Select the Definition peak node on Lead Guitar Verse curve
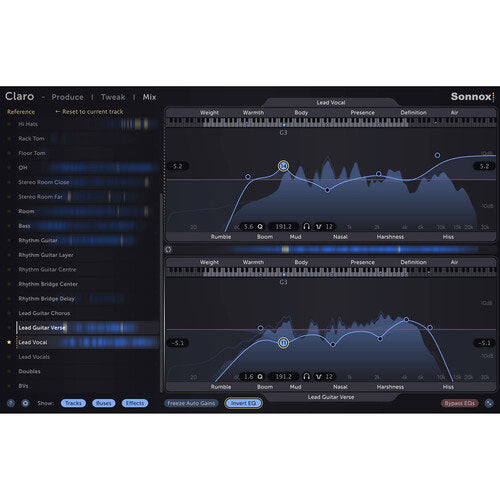The image size is (500, 500). 406,320
